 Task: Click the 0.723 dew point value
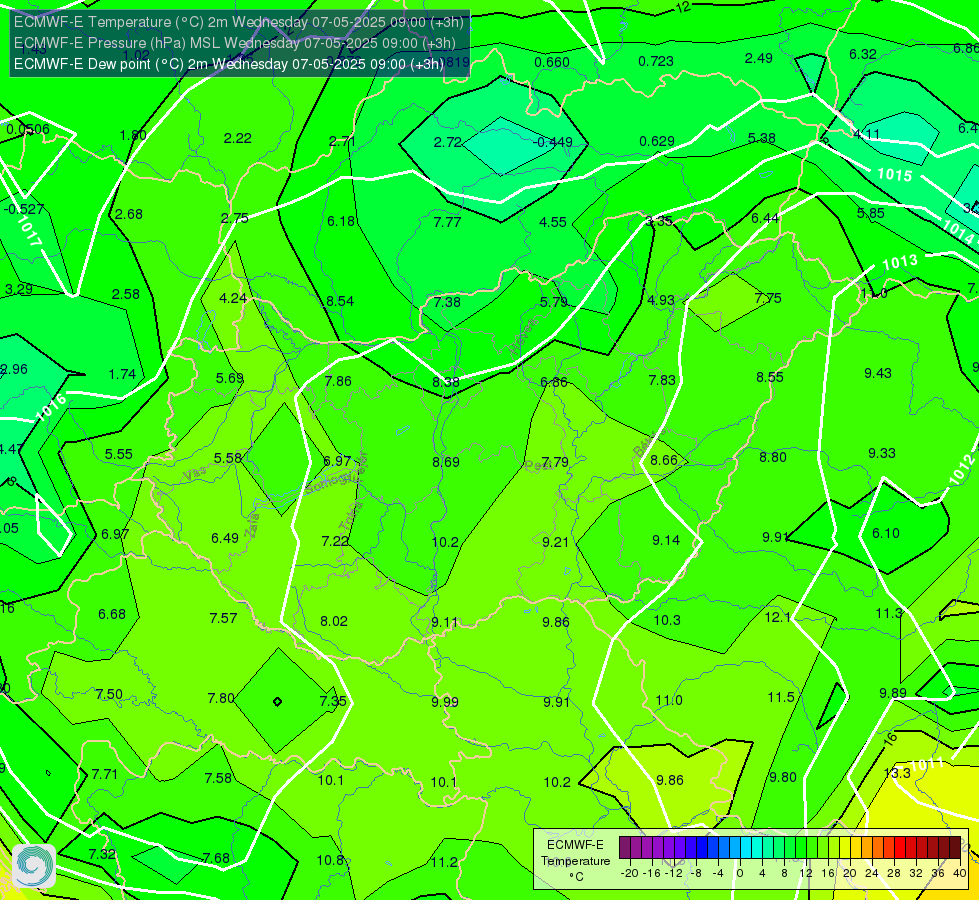(x=656, y=61)
